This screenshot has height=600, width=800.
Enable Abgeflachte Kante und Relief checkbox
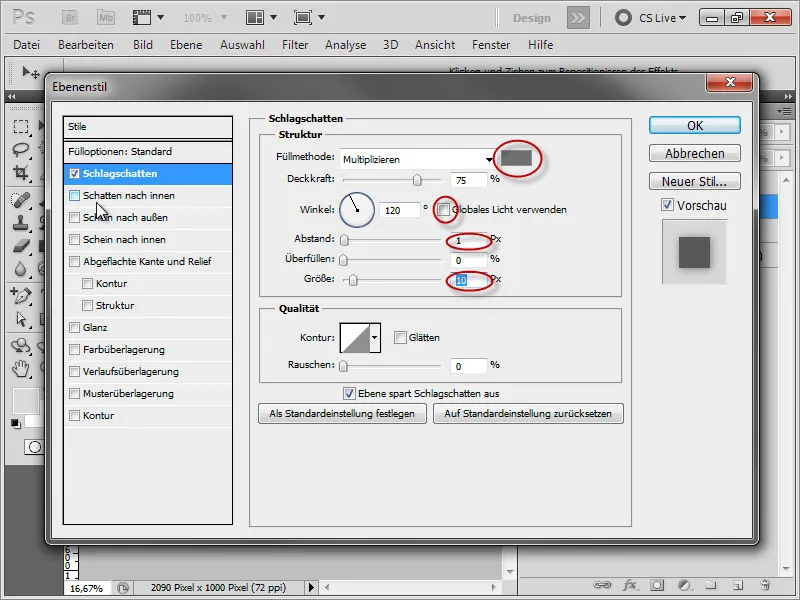[74, 261]
